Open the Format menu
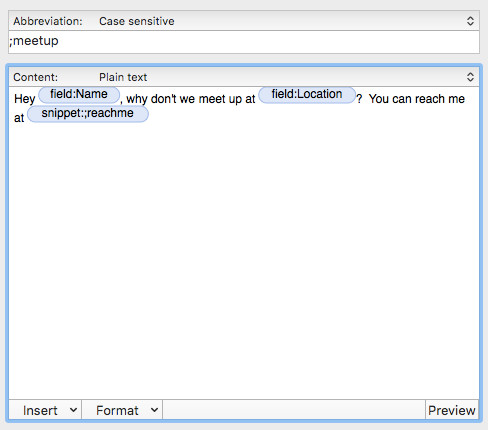 coord(122,410)
